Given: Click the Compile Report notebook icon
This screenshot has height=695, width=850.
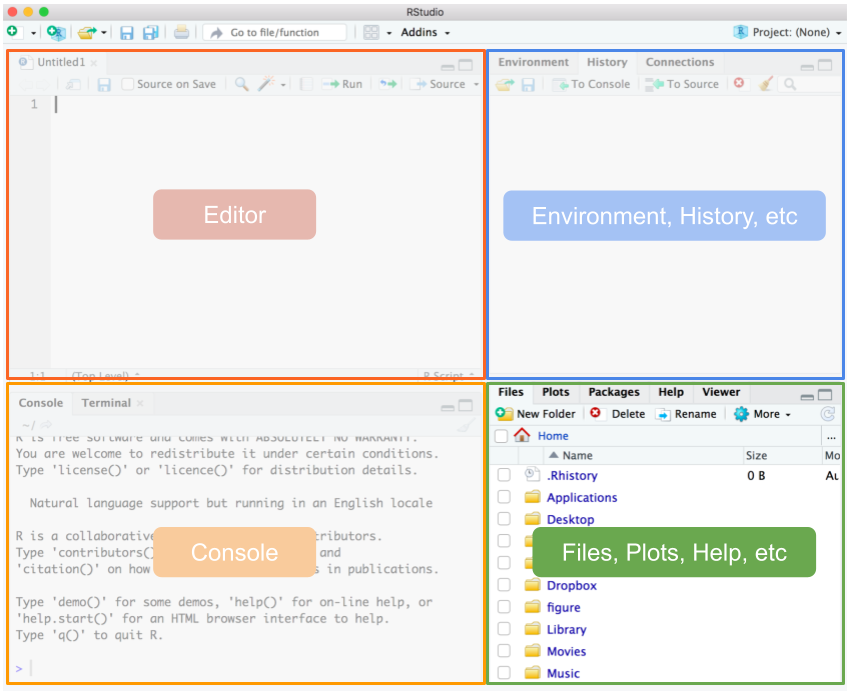Looking at the screenshot, I should coord(306,84).
